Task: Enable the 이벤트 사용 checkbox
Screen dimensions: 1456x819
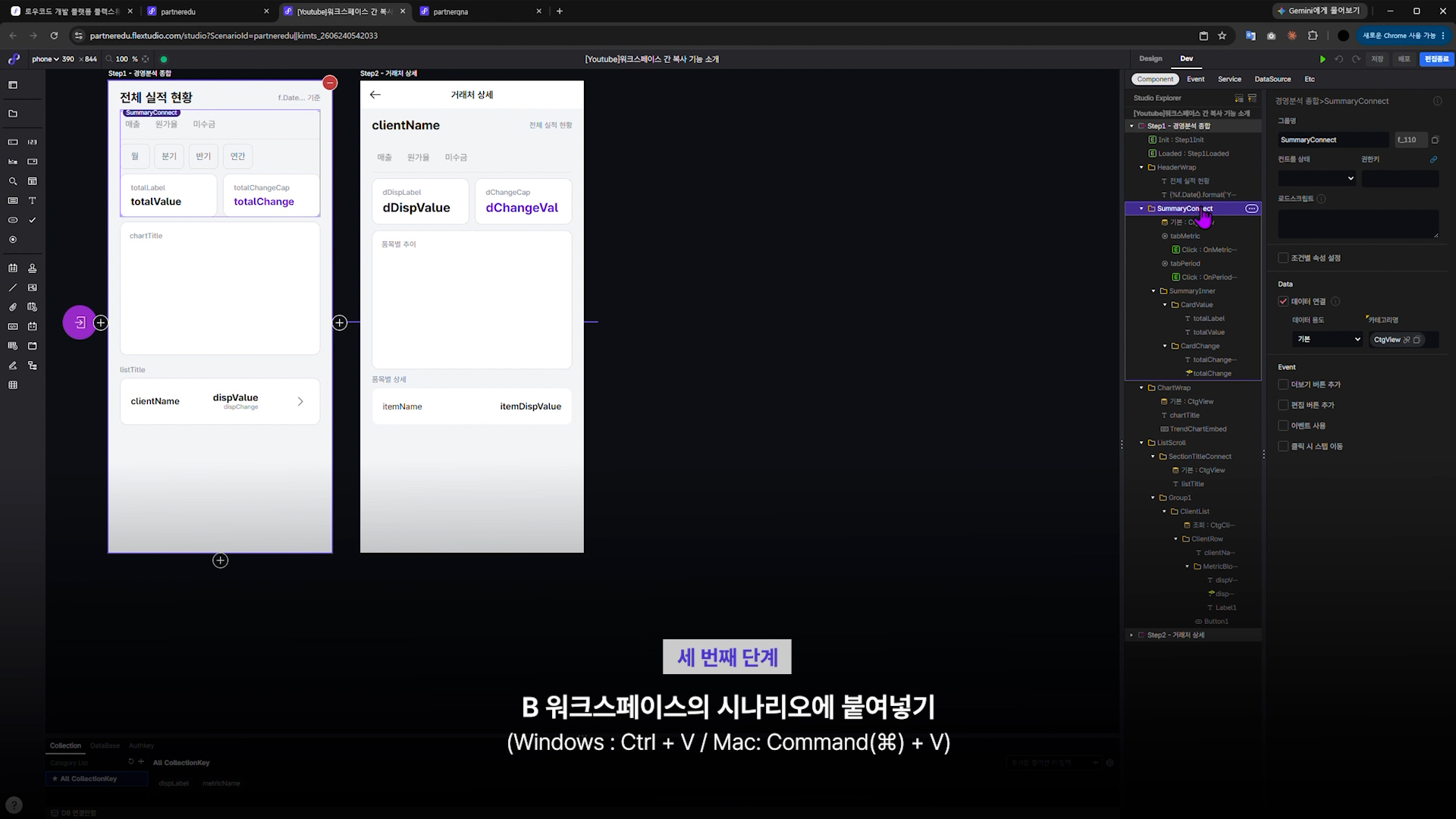Action: pyautogui.click(x=1283, y=425)
